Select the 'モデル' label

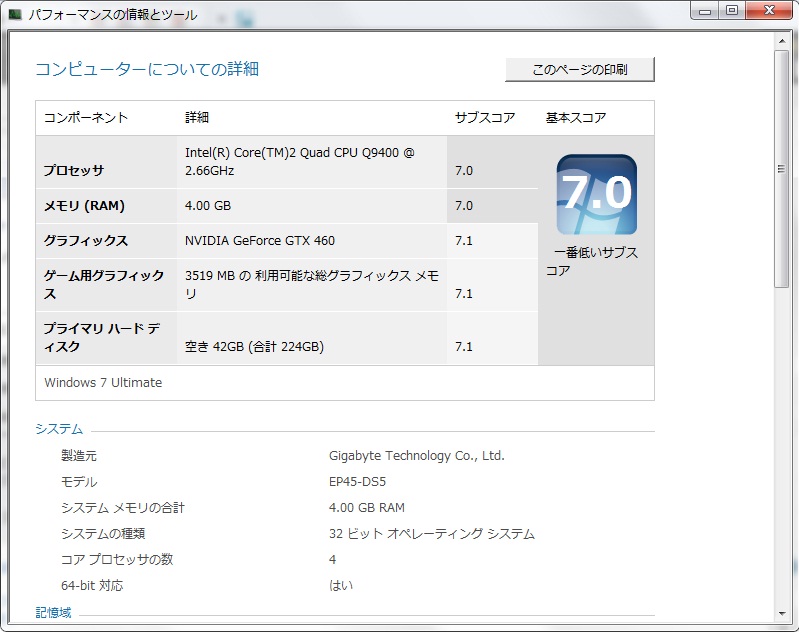pyautogui.click(x=79, y=482)
